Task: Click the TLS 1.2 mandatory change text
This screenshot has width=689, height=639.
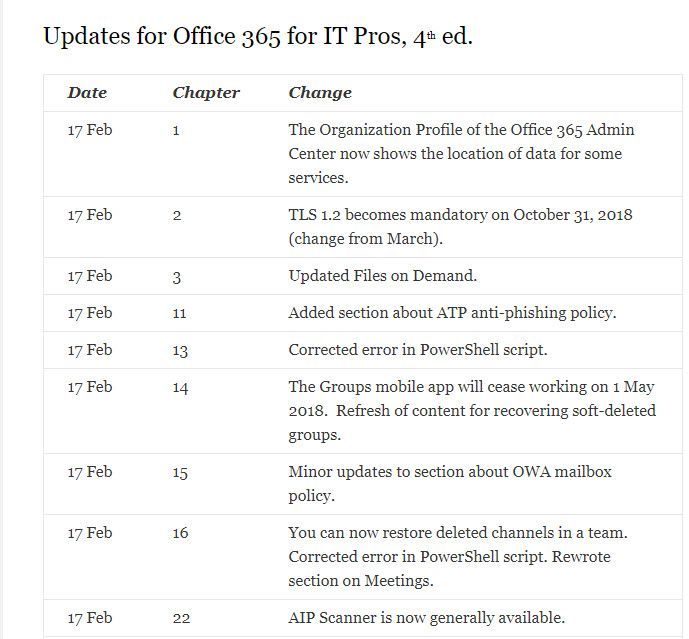Action: tap(460, 227)
